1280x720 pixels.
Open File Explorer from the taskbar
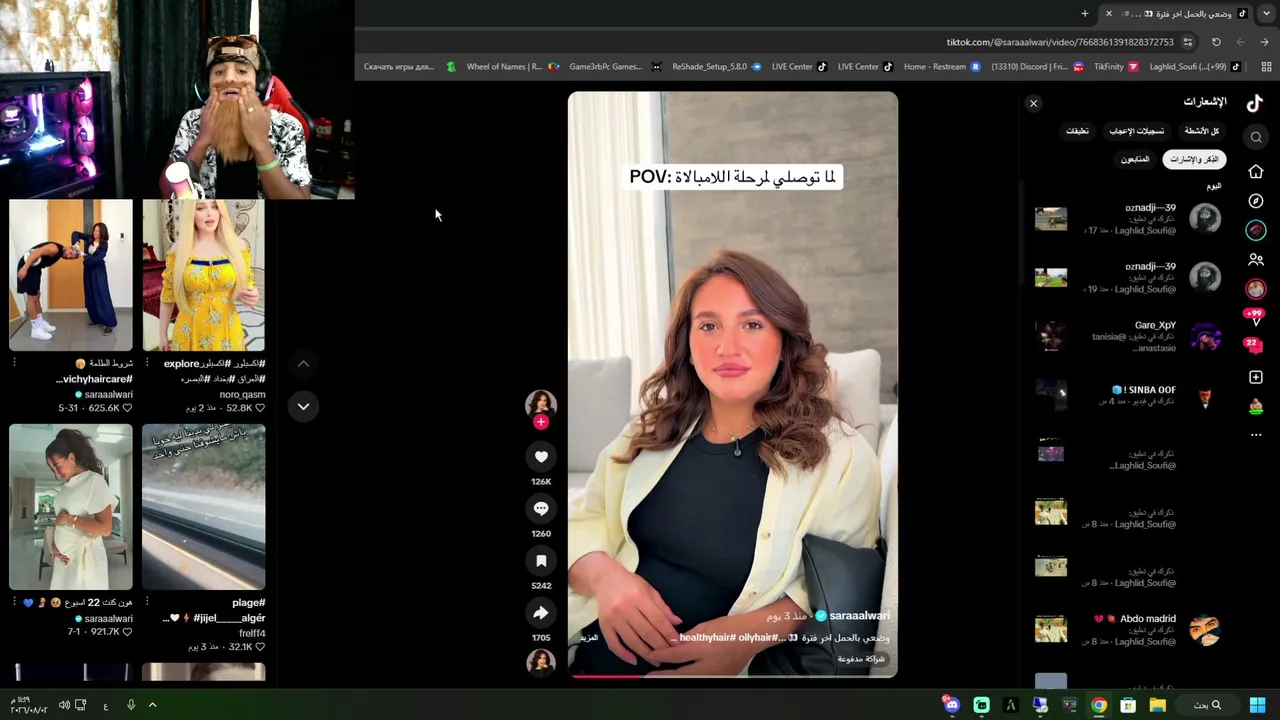click(x=1157, y=705)
